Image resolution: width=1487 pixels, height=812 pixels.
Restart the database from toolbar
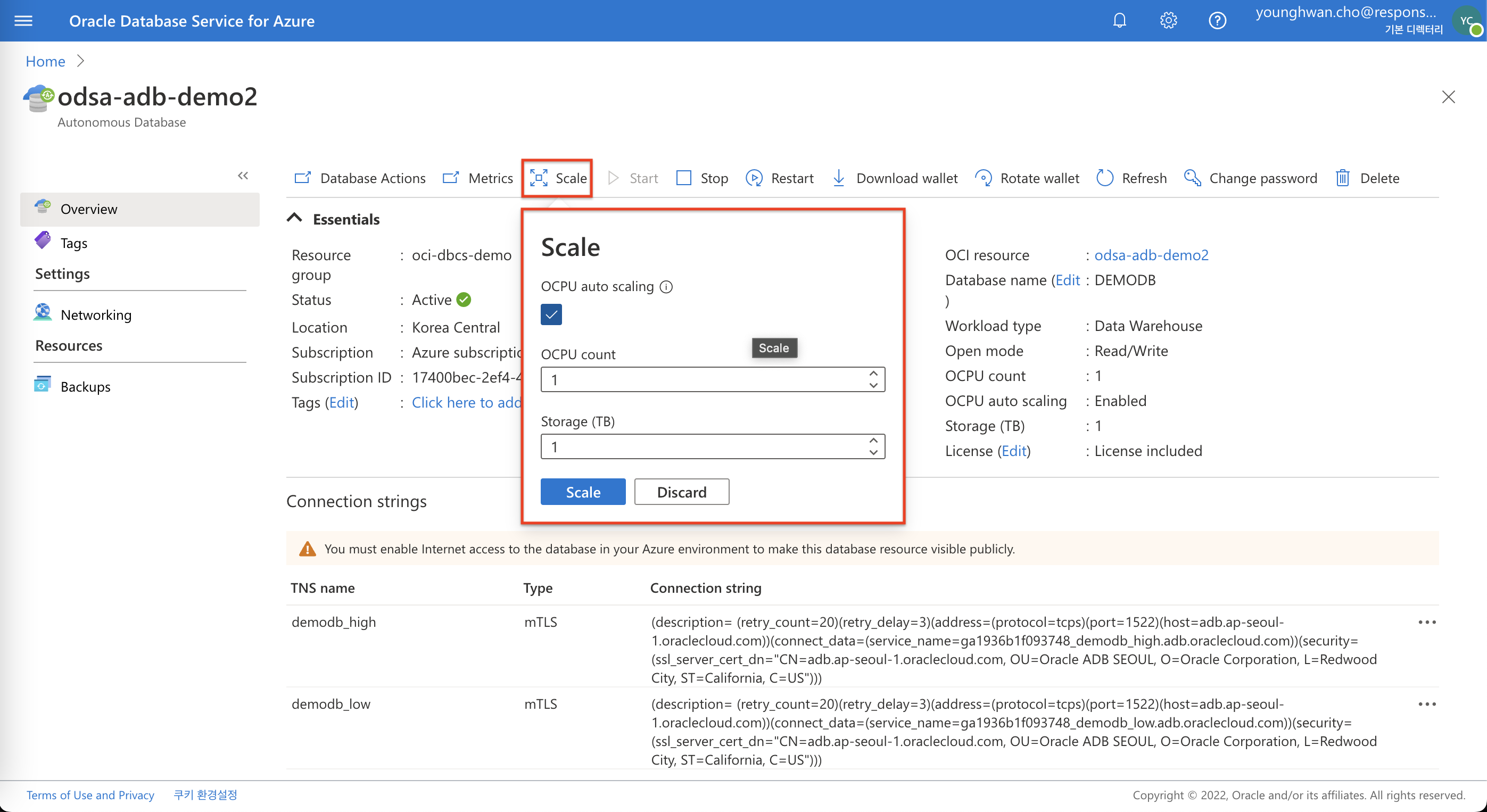point(779,178)
